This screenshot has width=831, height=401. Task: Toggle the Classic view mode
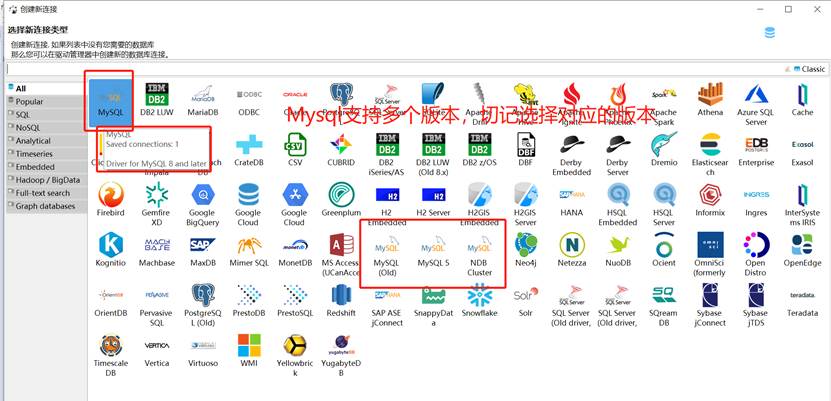pyautogui.click(x=809, y=69)
